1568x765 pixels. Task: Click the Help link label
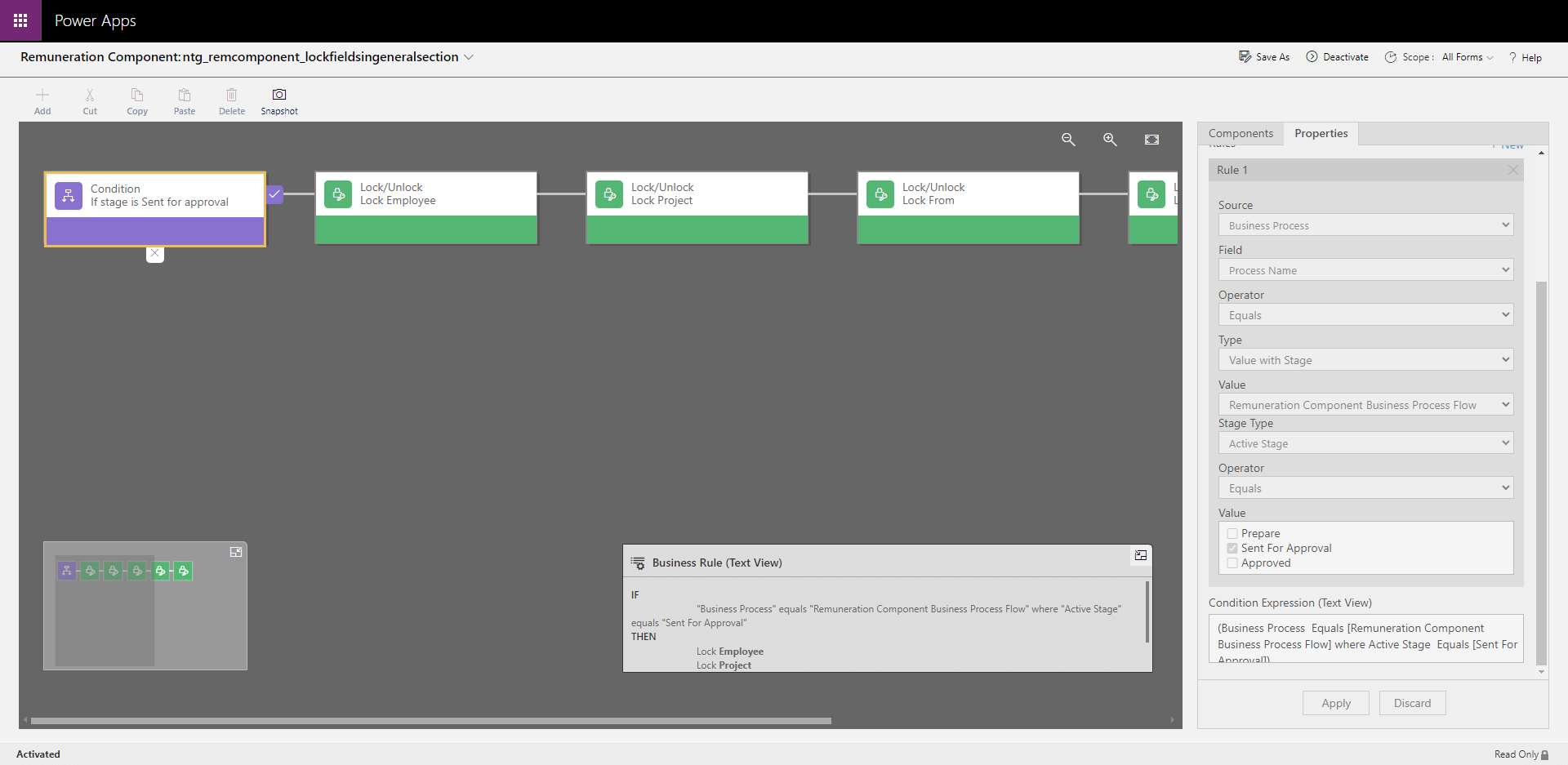pos(1532,57)
